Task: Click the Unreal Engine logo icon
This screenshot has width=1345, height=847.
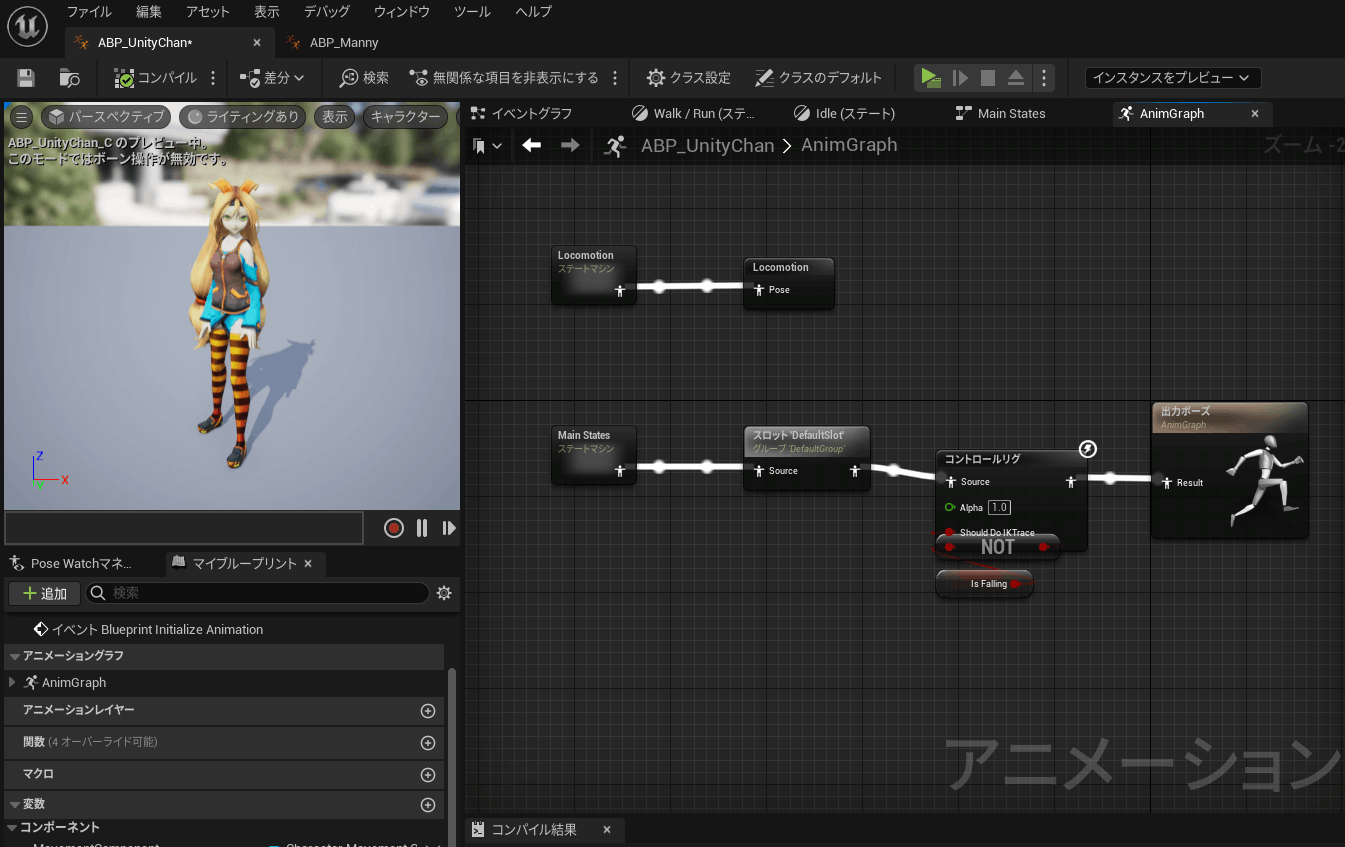Action: tap(27, 27)
